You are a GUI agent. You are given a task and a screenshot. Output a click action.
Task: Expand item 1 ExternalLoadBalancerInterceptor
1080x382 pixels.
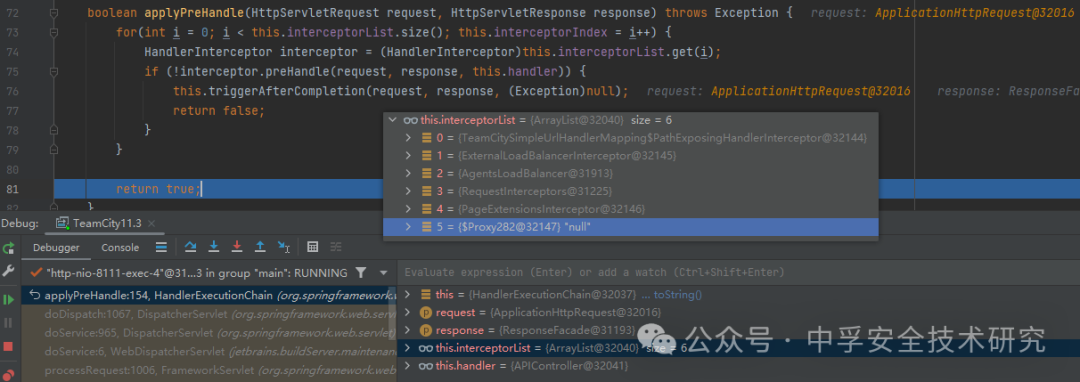[409, 156]
